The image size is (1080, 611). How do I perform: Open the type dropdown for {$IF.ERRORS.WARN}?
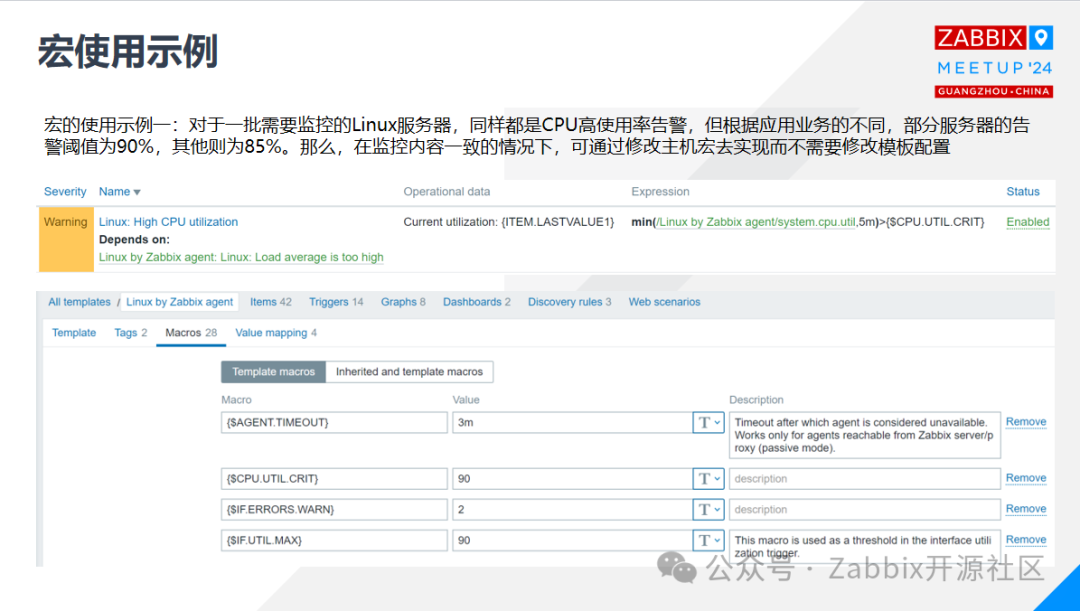pyautogui.click(x=708, y=510)
